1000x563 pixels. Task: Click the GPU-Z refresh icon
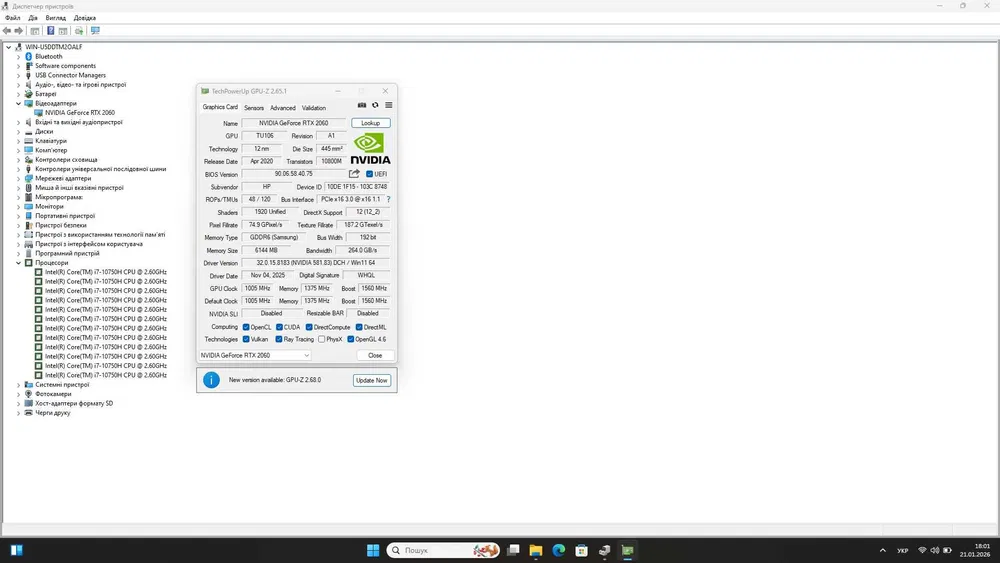coord(375,105)
